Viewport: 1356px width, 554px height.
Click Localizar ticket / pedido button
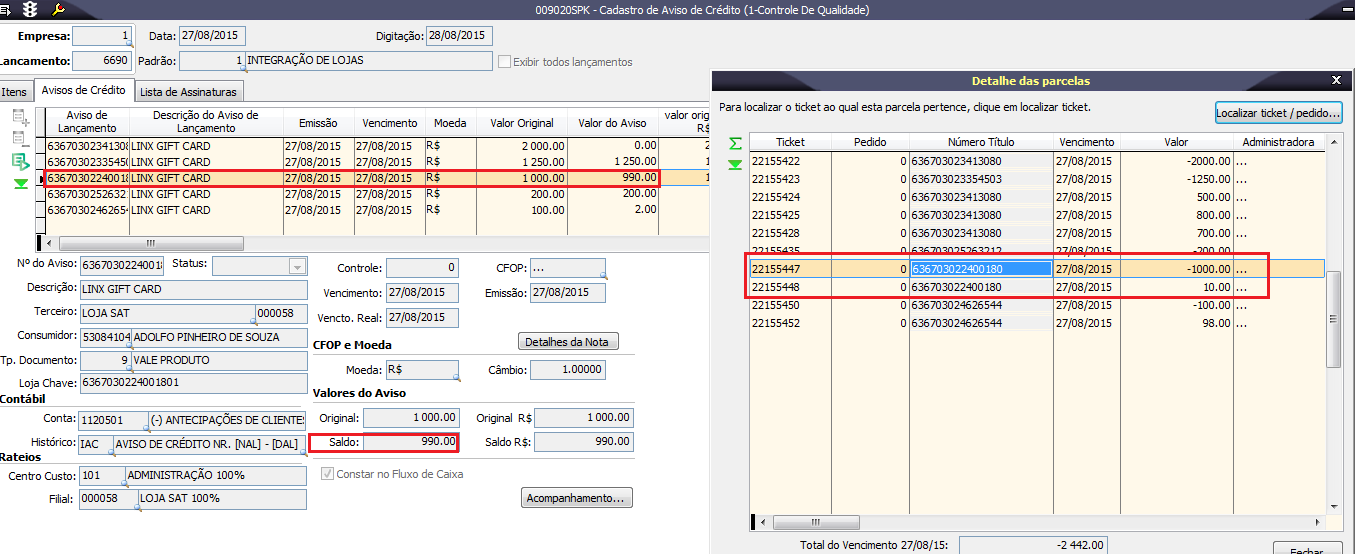click(x=1278, y=113)
